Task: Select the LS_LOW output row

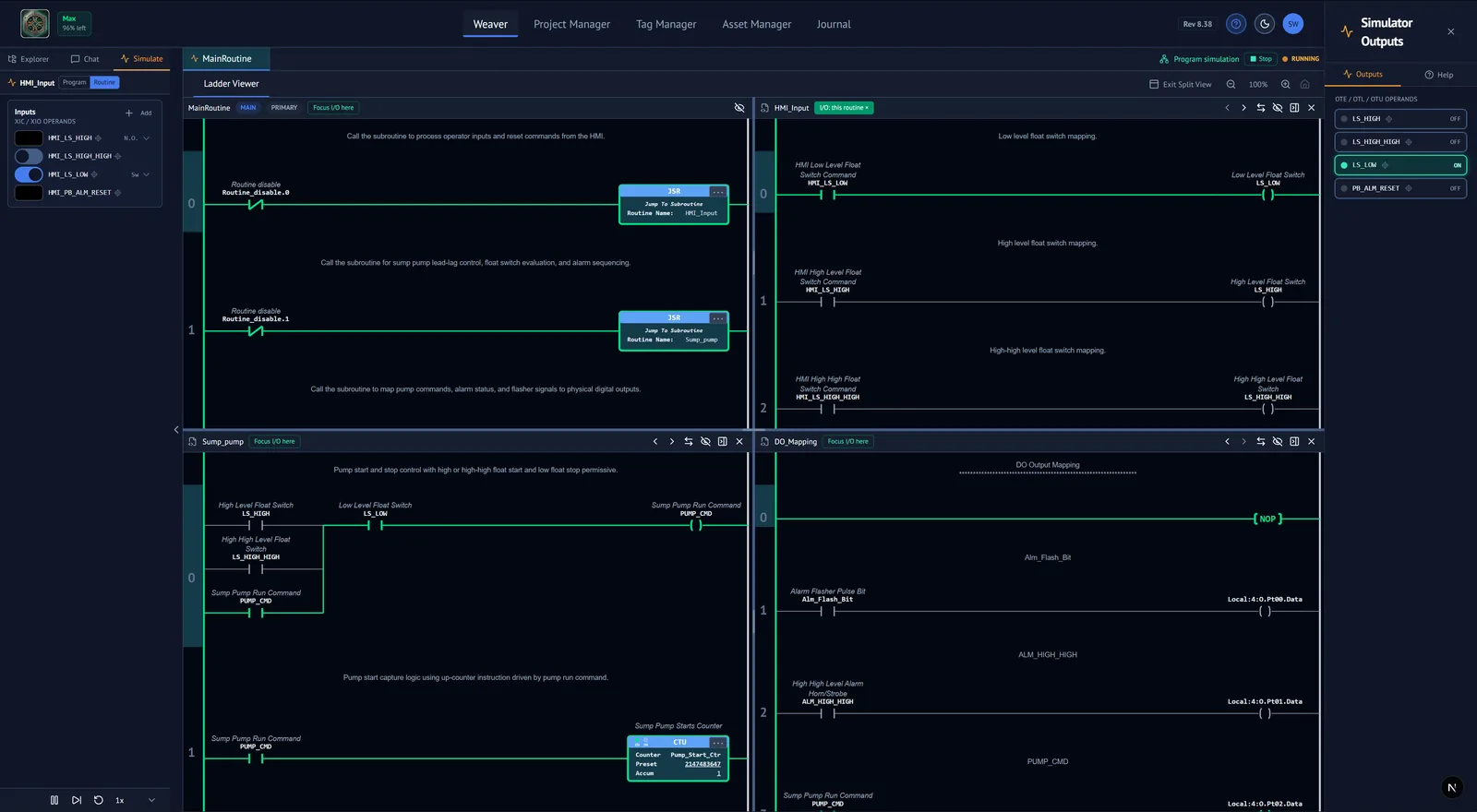Action: click(1400, 165)
